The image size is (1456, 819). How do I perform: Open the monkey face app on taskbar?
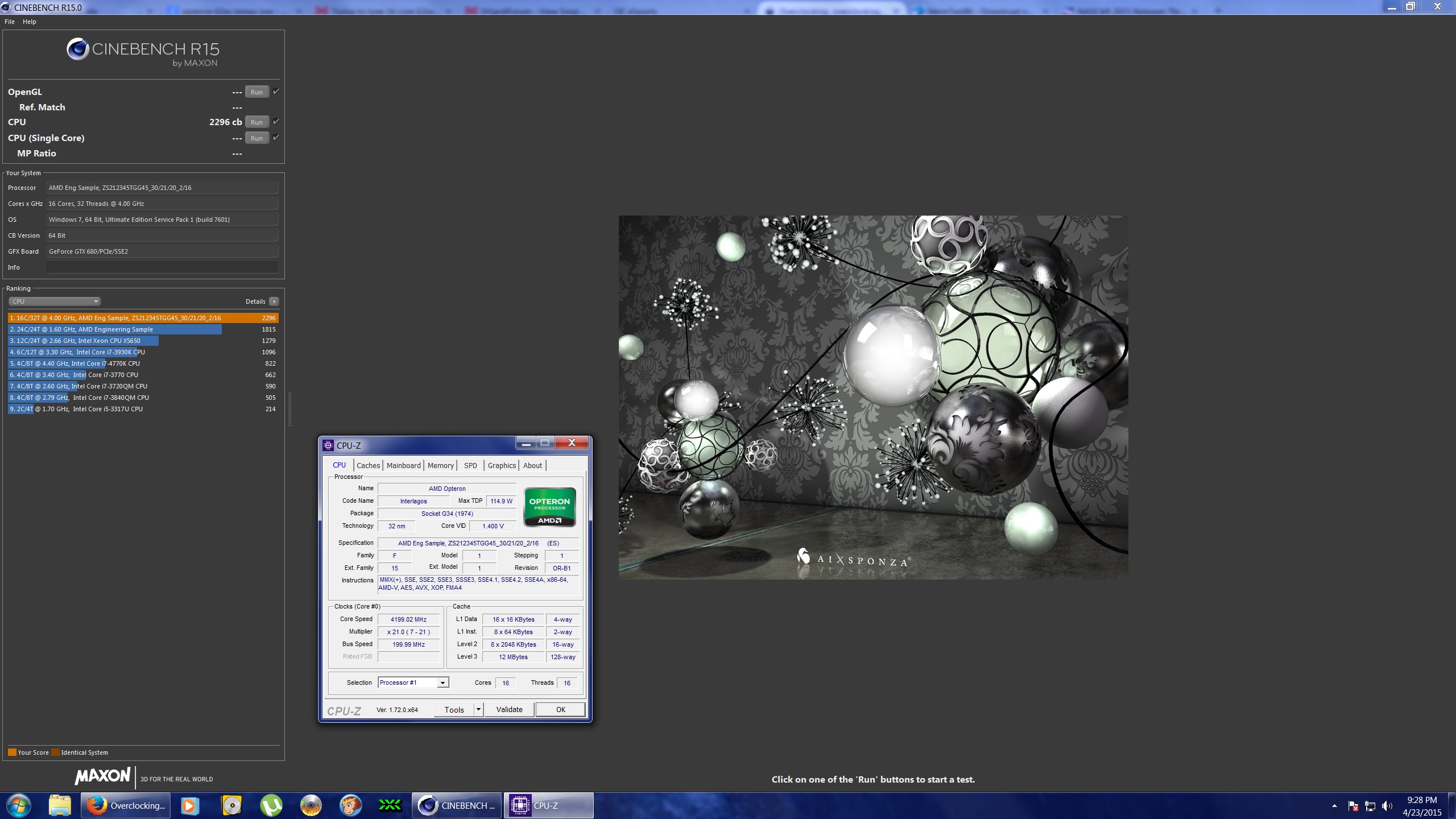click(x=350, y=805)
